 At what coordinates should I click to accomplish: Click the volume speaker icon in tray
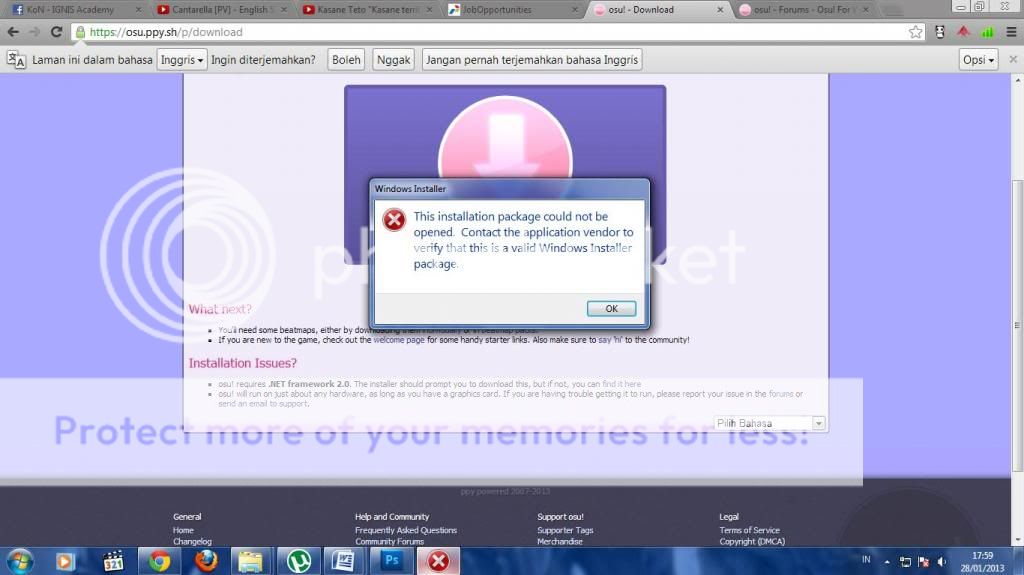[942, 562]
